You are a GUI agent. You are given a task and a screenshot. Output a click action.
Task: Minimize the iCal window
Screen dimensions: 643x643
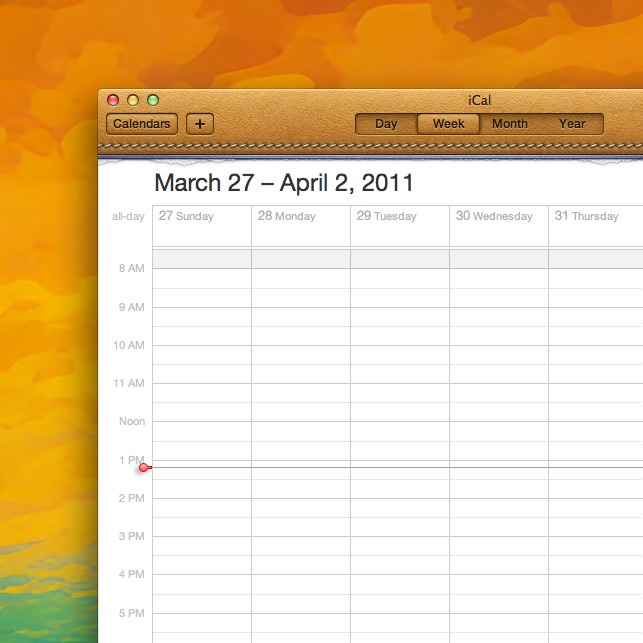(x=133, y=100)
